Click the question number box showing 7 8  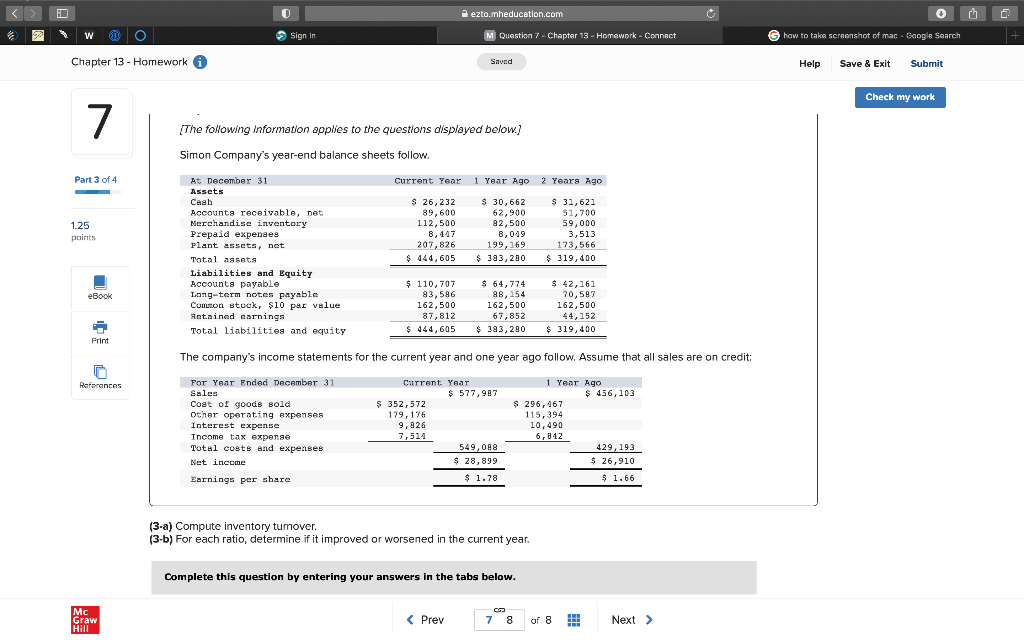(x=499, y=620)
